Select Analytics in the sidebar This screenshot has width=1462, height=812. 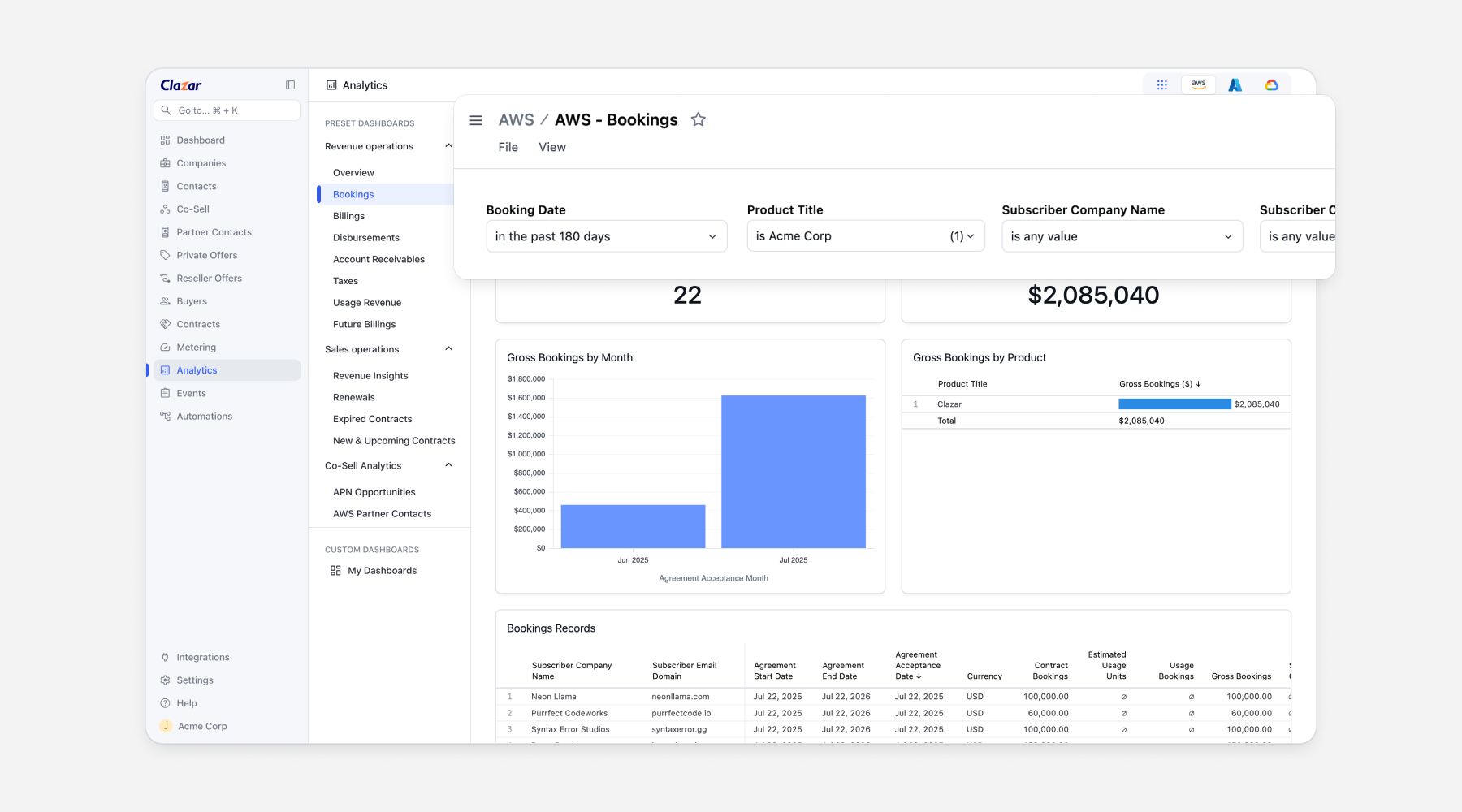pos(227,370)
